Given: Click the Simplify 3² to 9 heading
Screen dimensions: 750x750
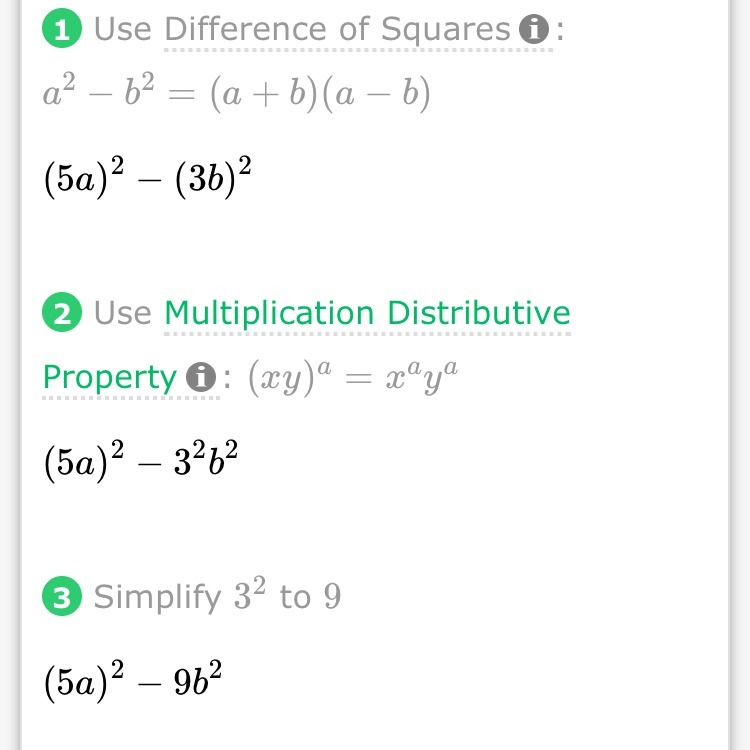Looking at the screenshot, I should pyautogui.click(x=217, y=597).
